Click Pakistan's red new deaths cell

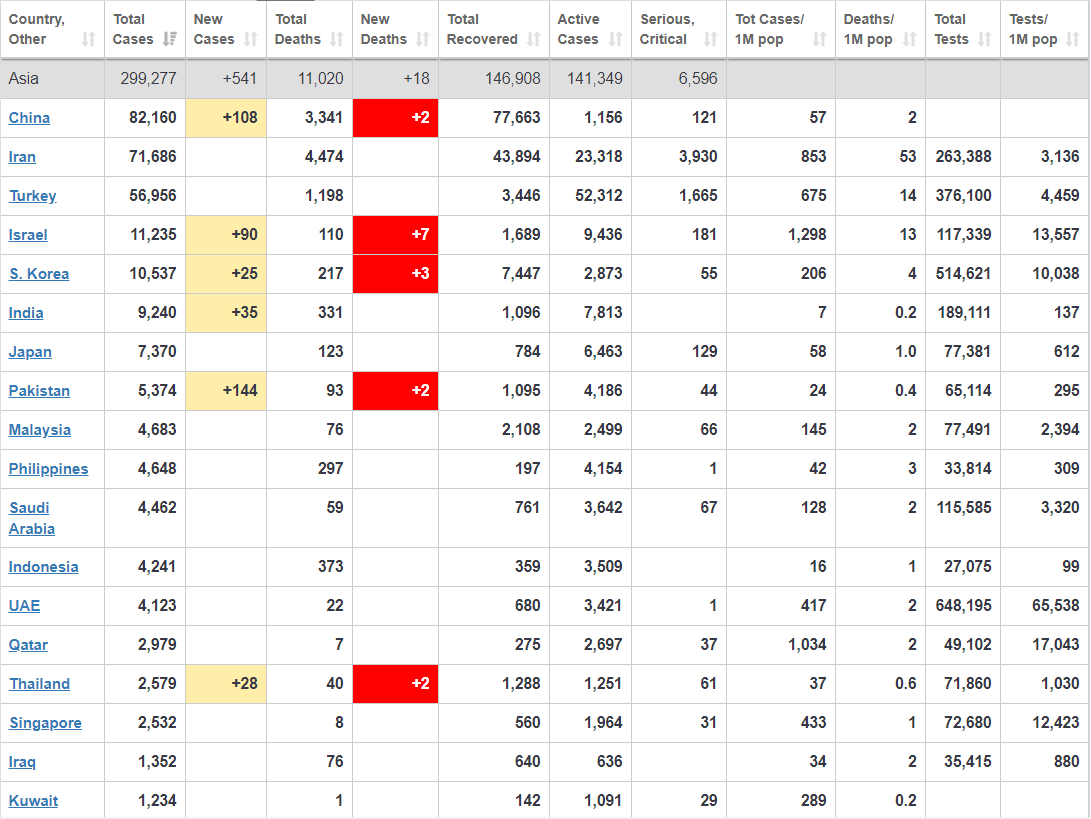(395, 391)
